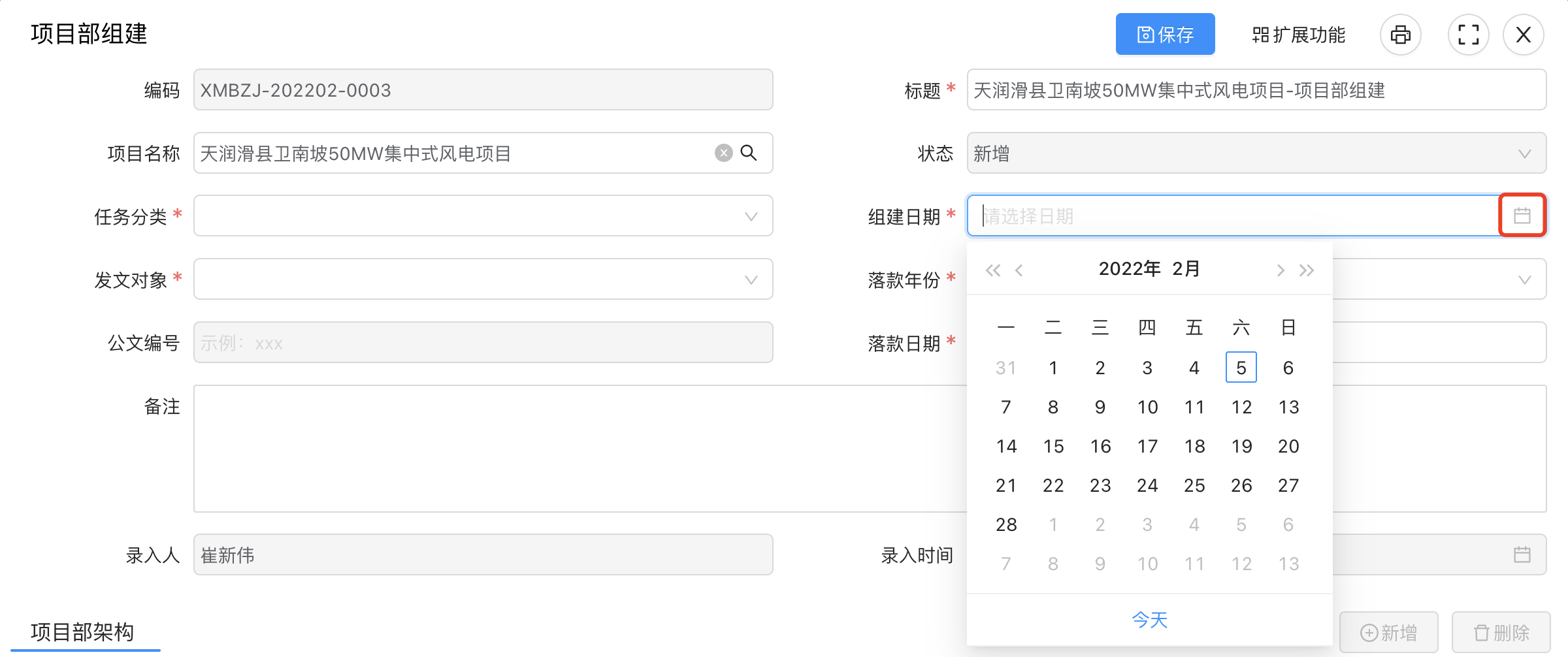1568x657 pixels.
Task: Go to previous year with double-left arrow
Action: [993, 270]
